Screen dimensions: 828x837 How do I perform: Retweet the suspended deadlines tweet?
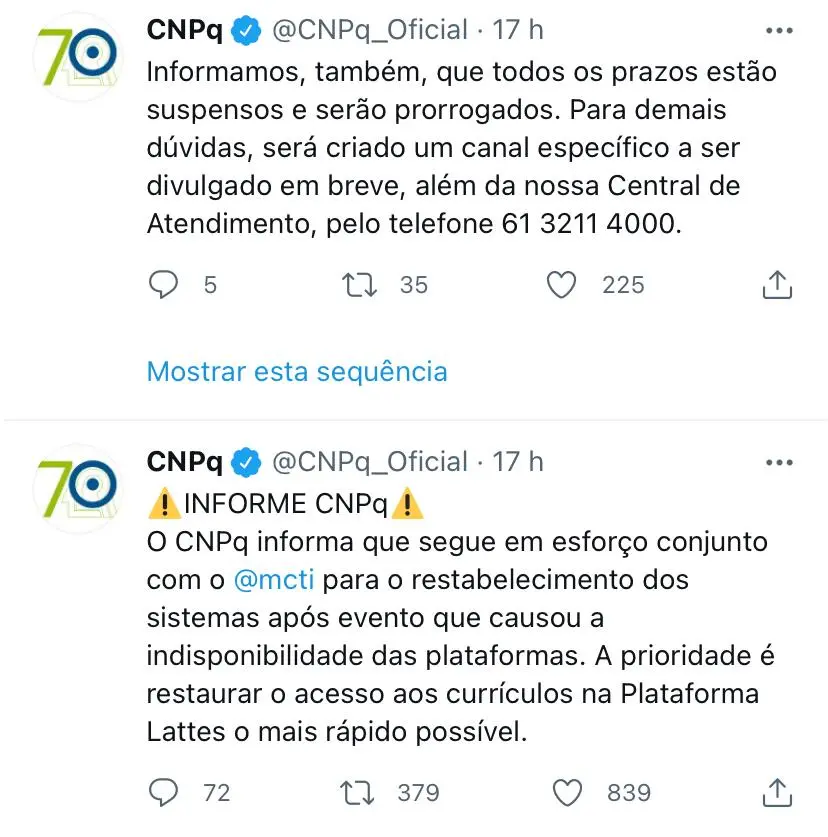(x=357, y=284)
